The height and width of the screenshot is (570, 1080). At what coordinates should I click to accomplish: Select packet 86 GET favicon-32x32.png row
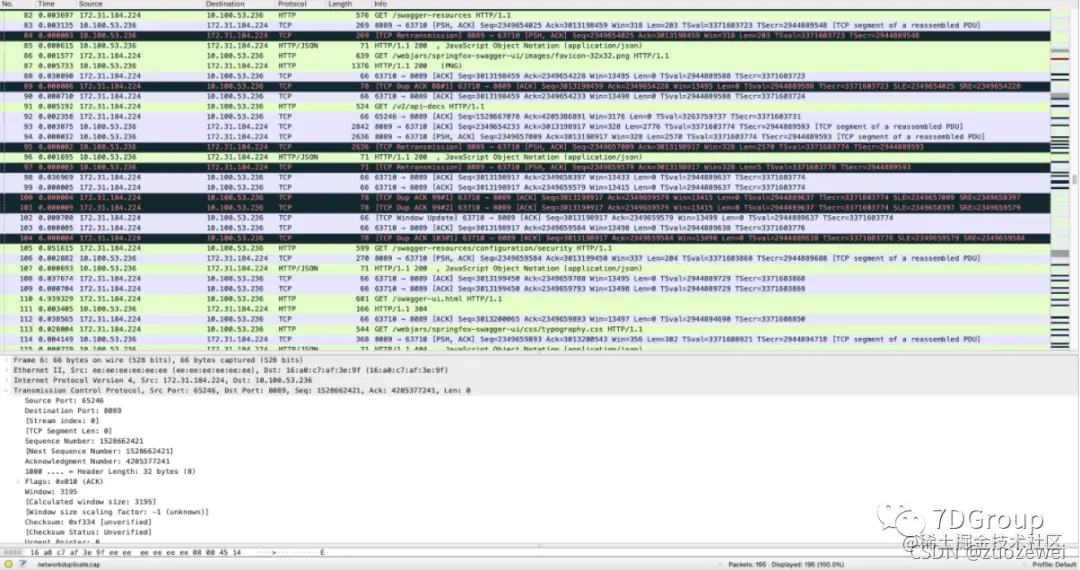click(525, 56)
